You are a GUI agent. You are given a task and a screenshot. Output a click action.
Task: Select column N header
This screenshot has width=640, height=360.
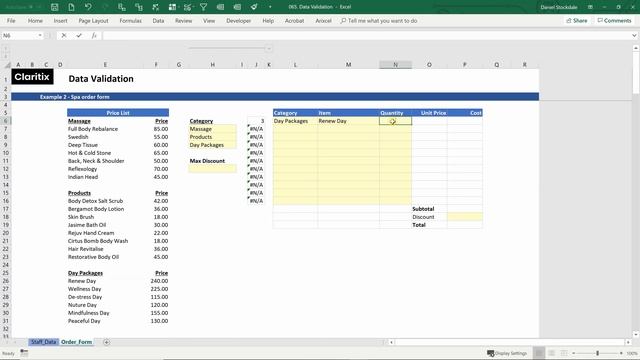point(395,64)
